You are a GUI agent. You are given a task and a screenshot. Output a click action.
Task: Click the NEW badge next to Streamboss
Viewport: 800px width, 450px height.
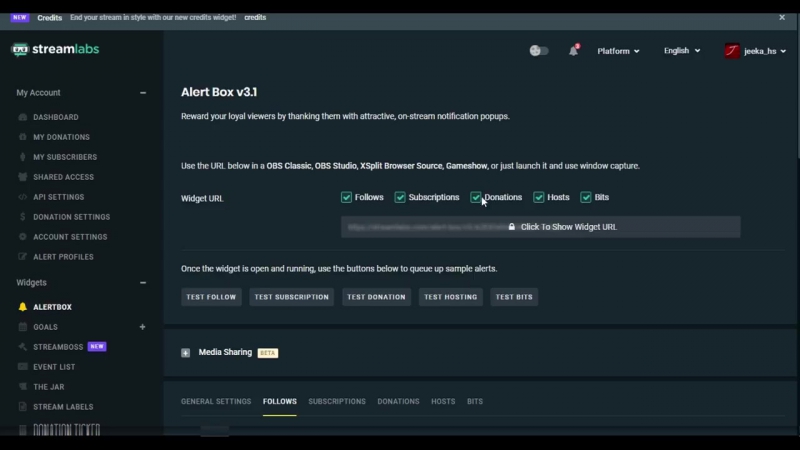click(97, 346)
